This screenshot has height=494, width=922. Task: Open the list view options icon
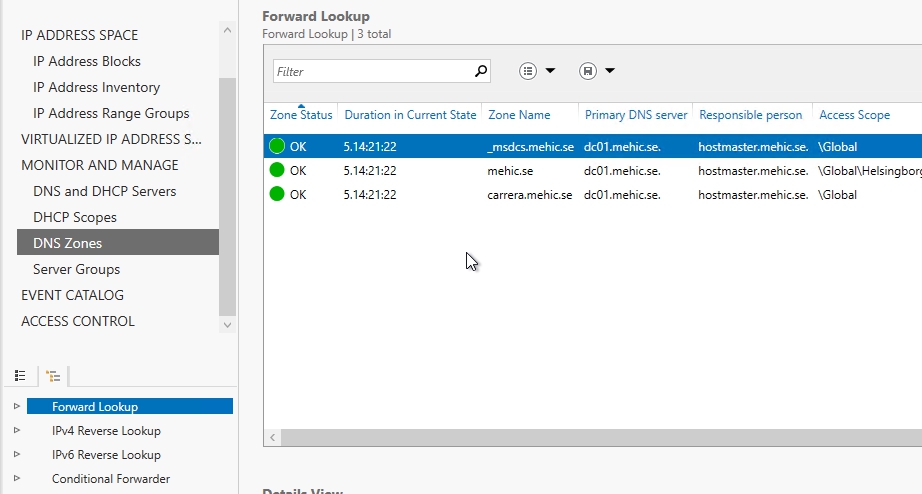pyautogui.click(x=528, y=71)
